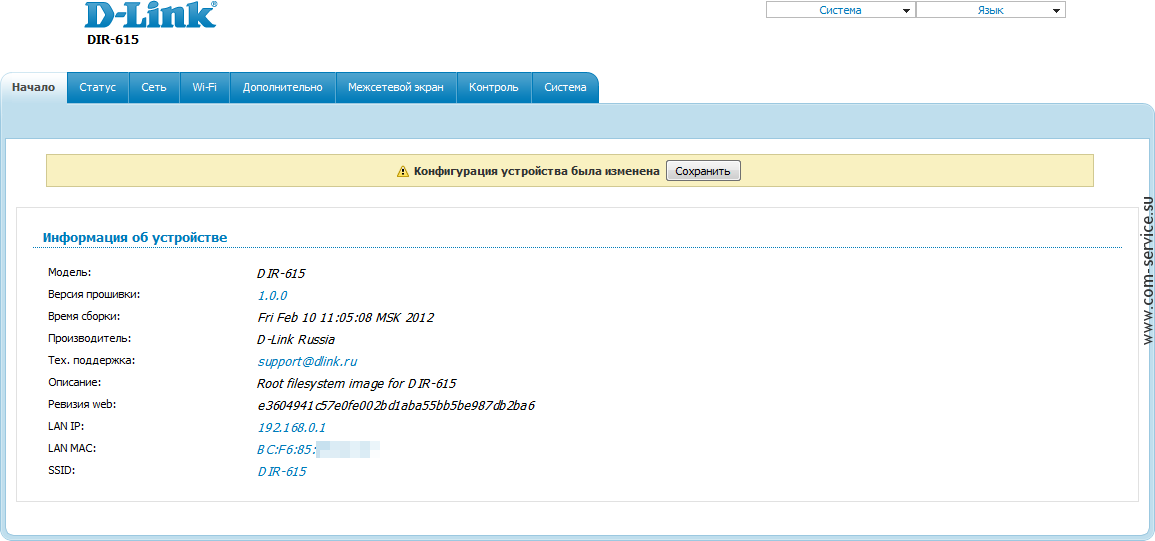Click Конфигурация устройства была изменена message
Viewport: 1155px width, 541px height.
click(536, 171)
